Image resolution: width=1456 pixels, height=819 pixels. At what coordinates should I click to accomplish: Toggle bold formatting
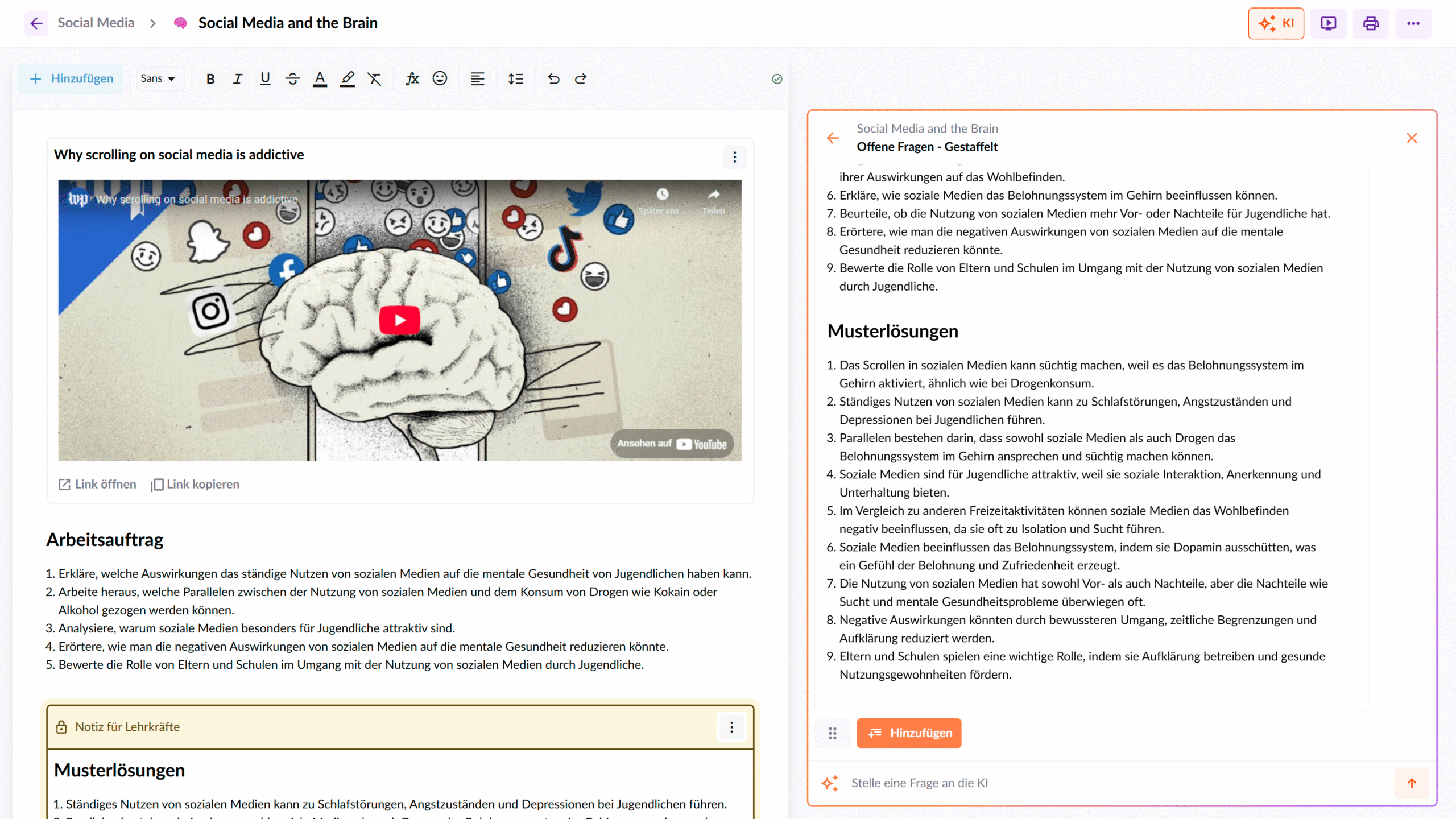tap(210, 79)
